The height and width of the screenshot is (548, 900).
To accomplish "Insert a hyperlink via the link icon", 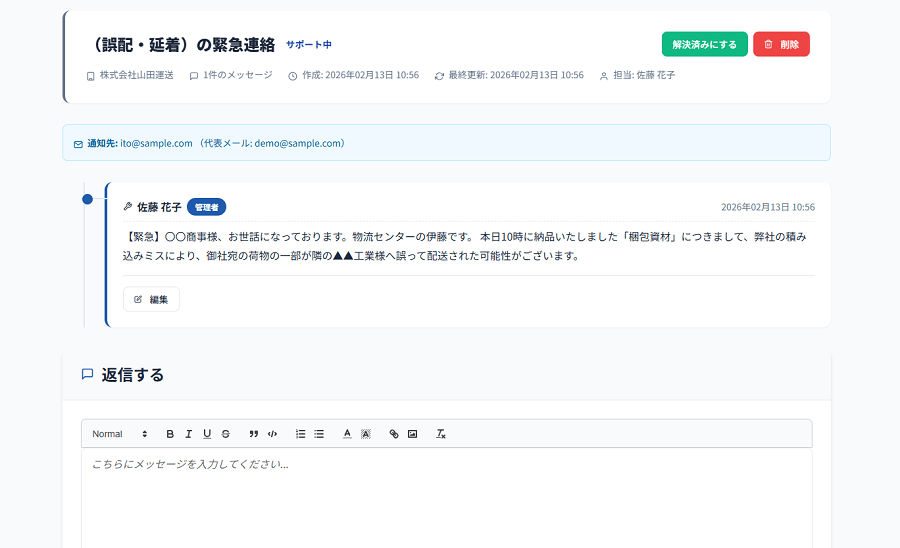I will coord(394,434).
